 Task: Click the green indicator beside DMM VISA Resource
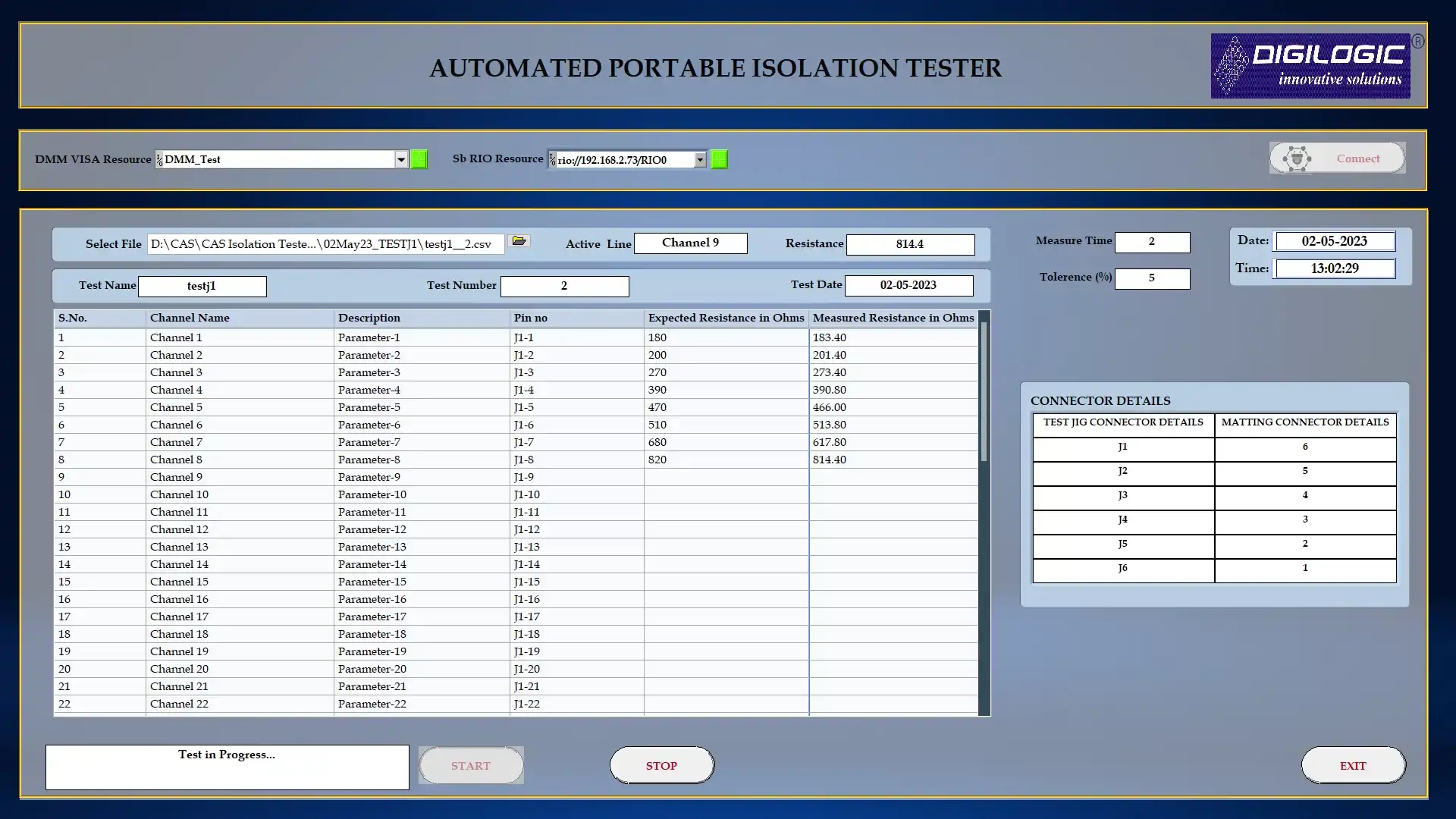coord(419,159)
